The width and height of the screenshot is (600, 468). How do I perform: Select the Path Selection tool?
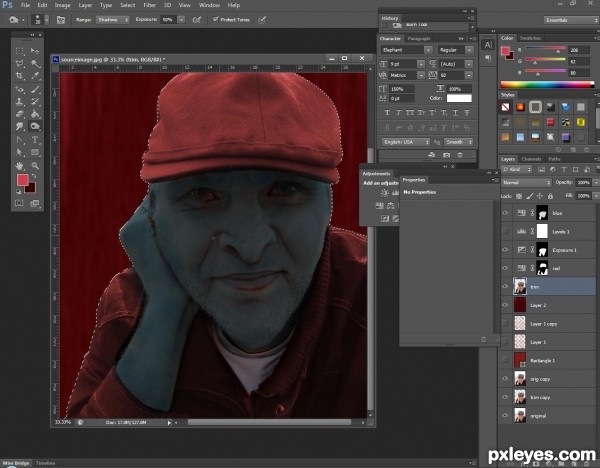[19, 152]
